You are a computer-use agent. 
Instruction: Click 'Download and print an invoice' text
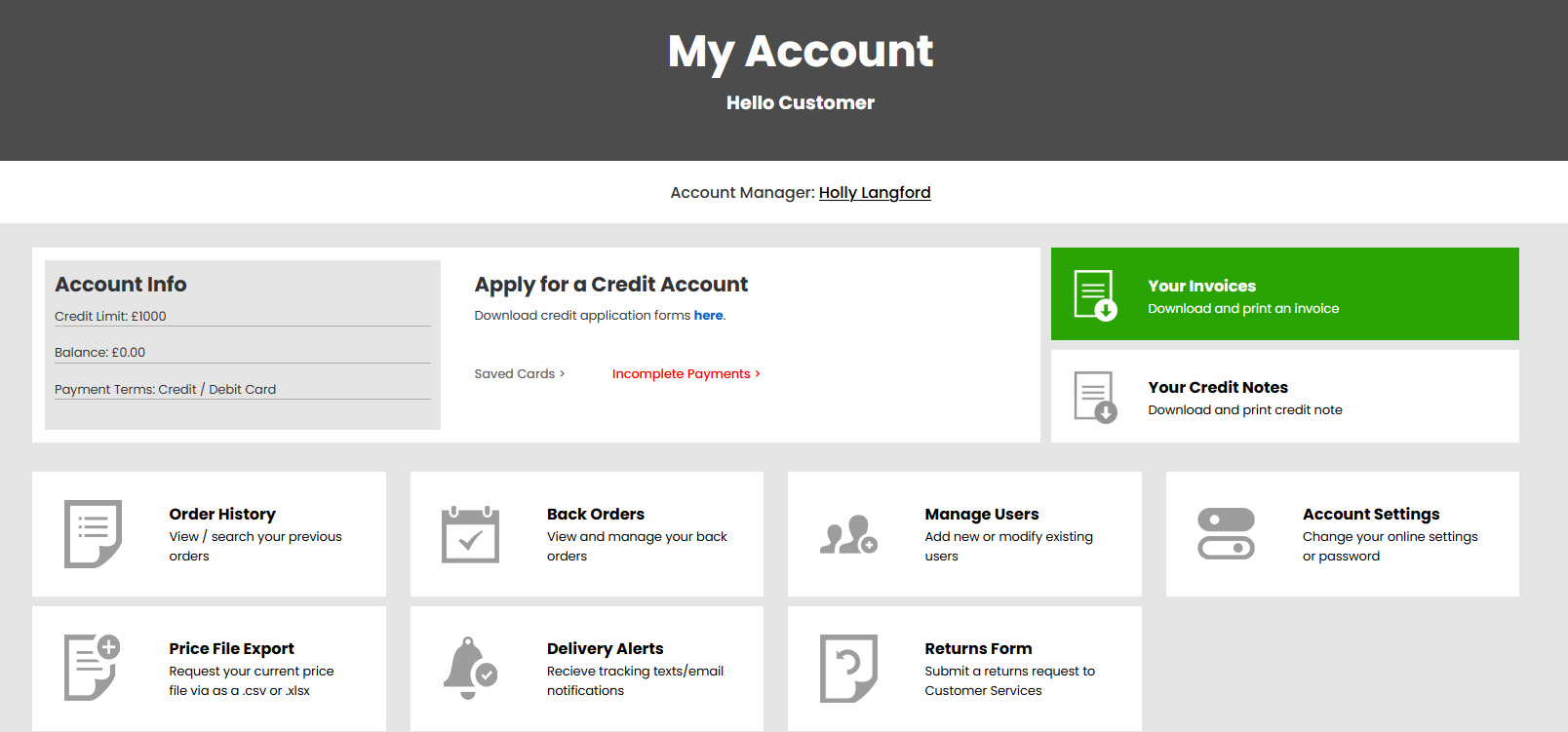coord(1243,308)
